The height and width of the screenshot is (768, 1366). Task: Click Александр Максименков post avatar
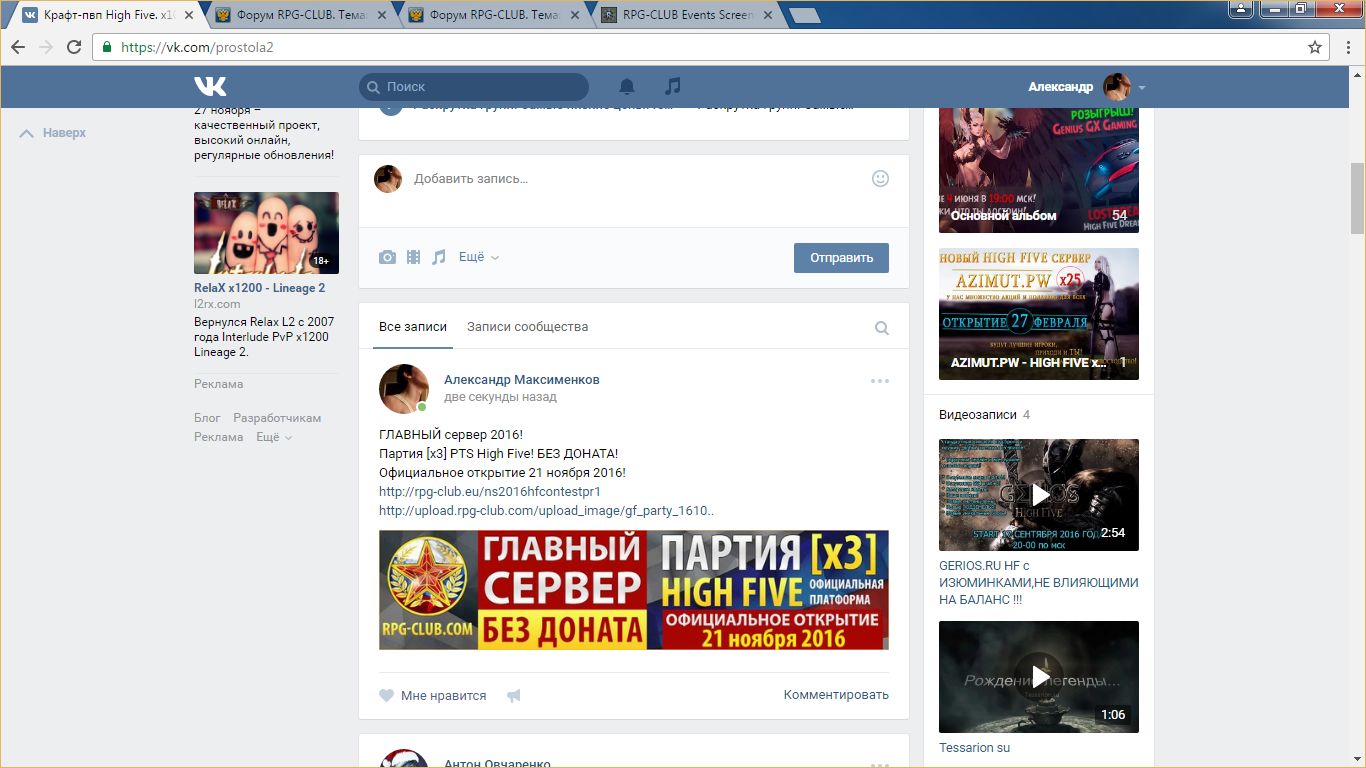(404, 389)
